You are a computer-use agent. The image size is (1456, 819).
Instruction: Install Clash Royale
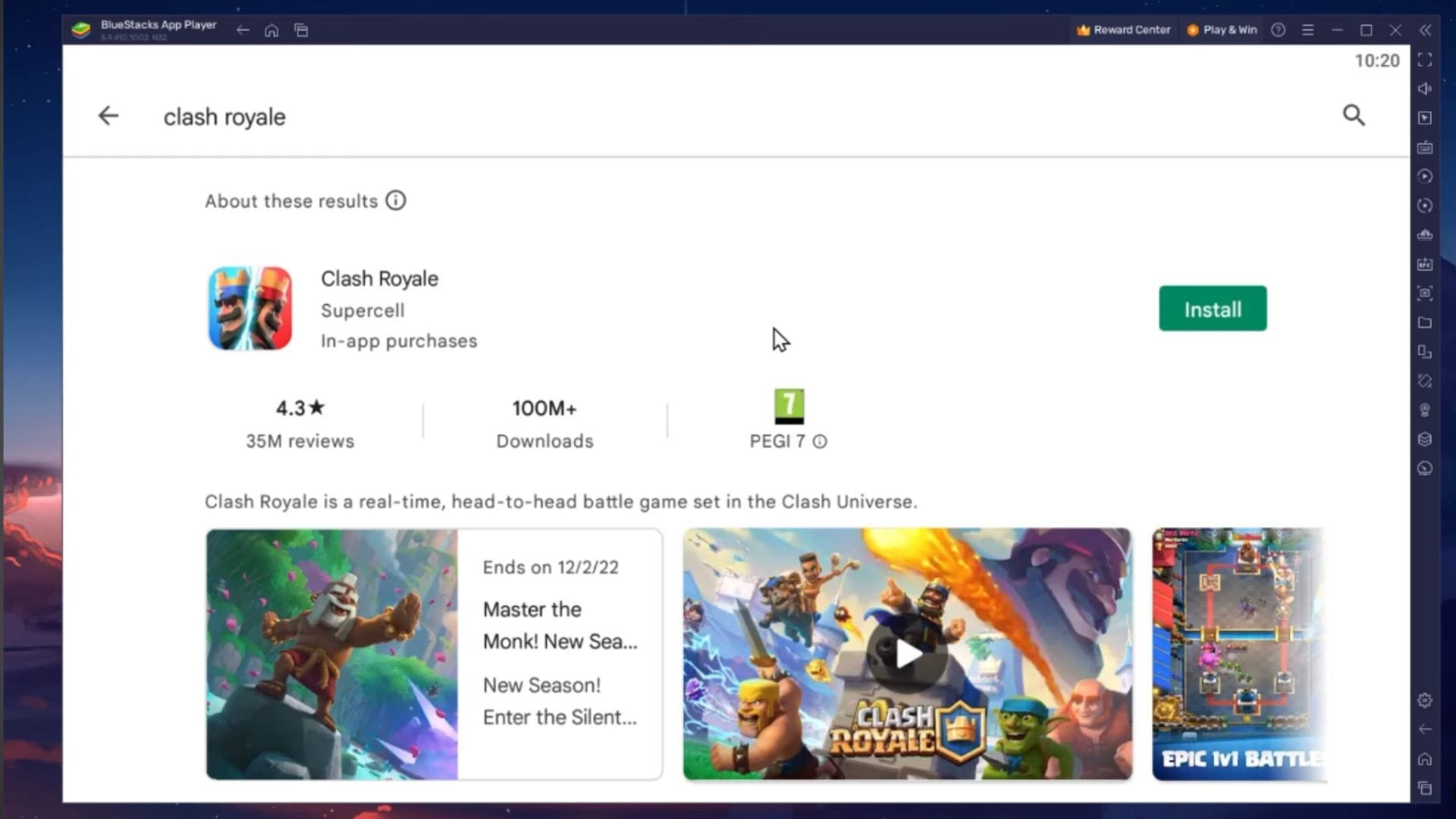[x=1213, y=308]
